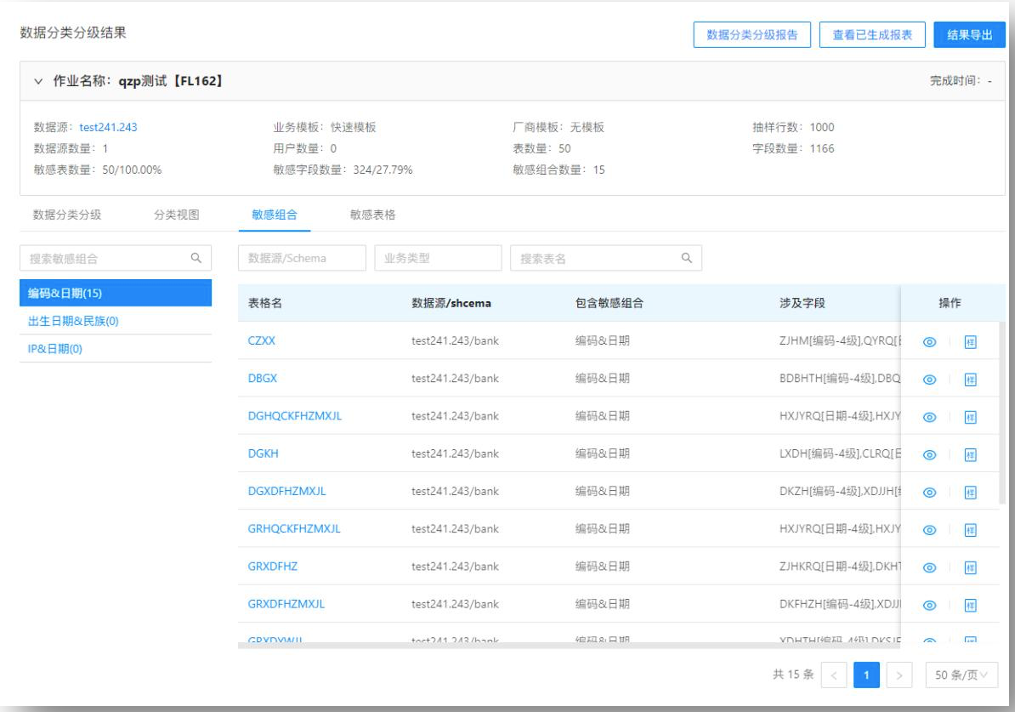Click eye view icon for GRHQCKFHZMXJL row
The image size is (1015, 712).
pos(929,530)
